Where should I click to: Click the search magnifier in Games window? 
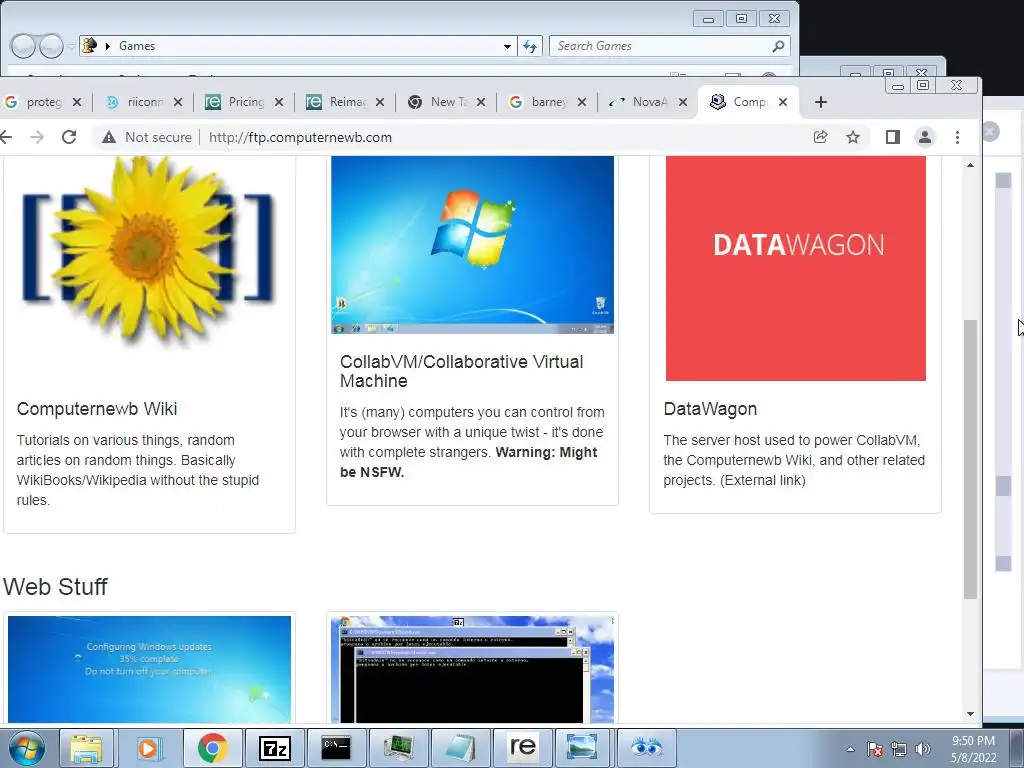click(778, 46)
